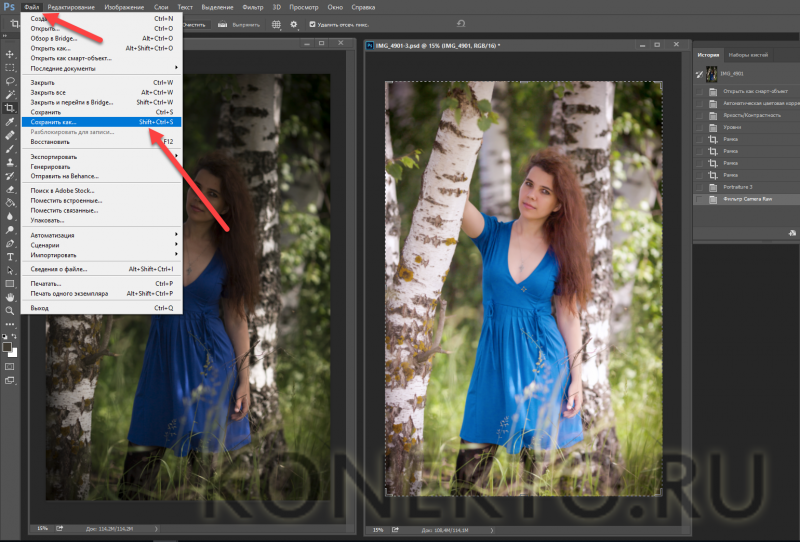Switch to Наборы кистей tab

click(x=748, y=55)
